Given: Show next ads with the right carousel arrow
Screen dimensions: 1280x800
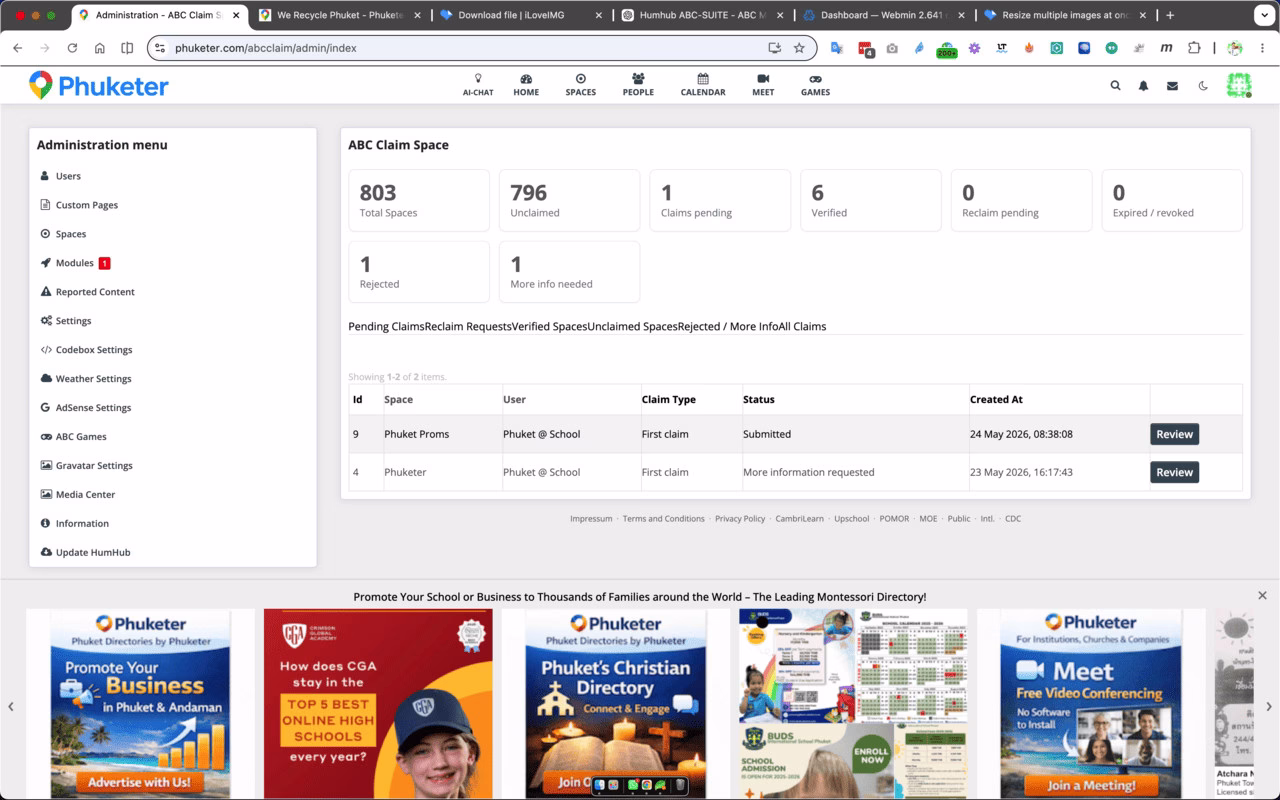Looking at the screenshot, I should pos(1269,707).
